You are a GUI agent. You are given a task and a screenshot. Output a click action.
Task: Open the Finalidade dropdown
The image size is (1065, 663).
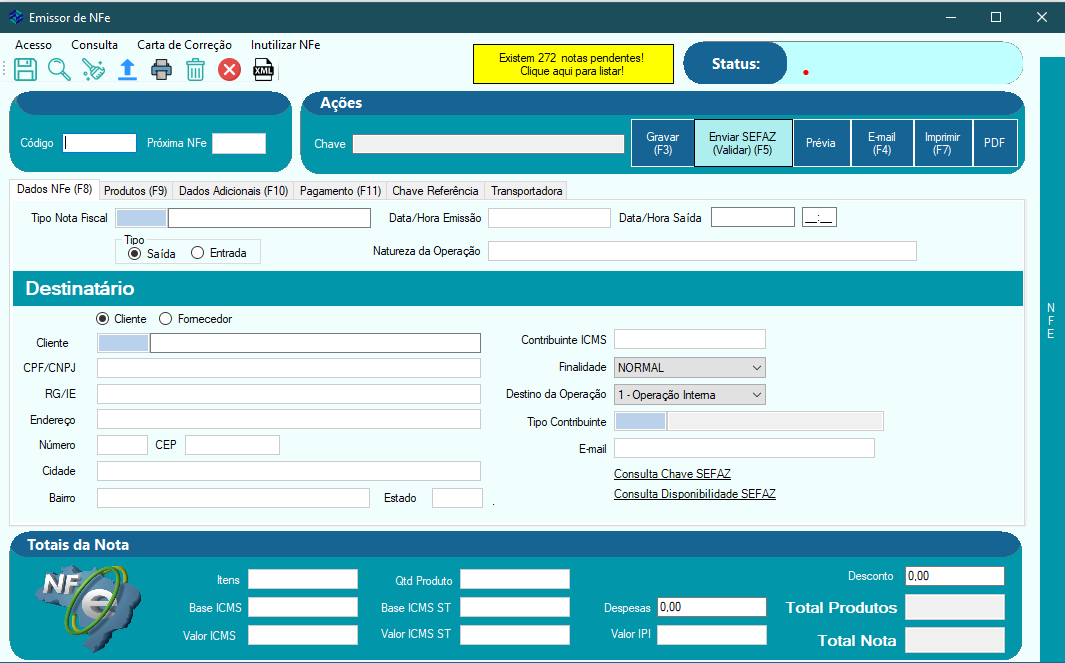point(690,368)
